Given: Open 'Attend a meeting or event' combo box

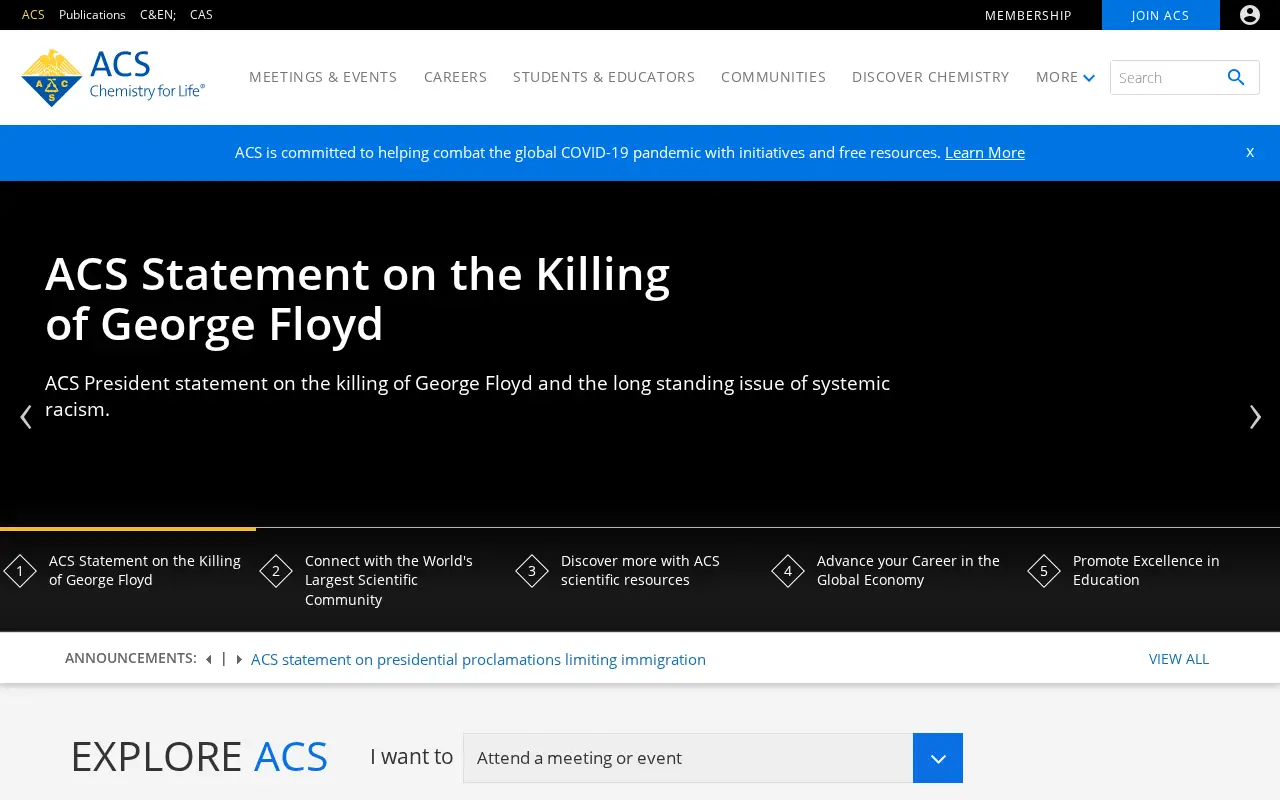Looking at the screenshot, I should tap(713, 758).
